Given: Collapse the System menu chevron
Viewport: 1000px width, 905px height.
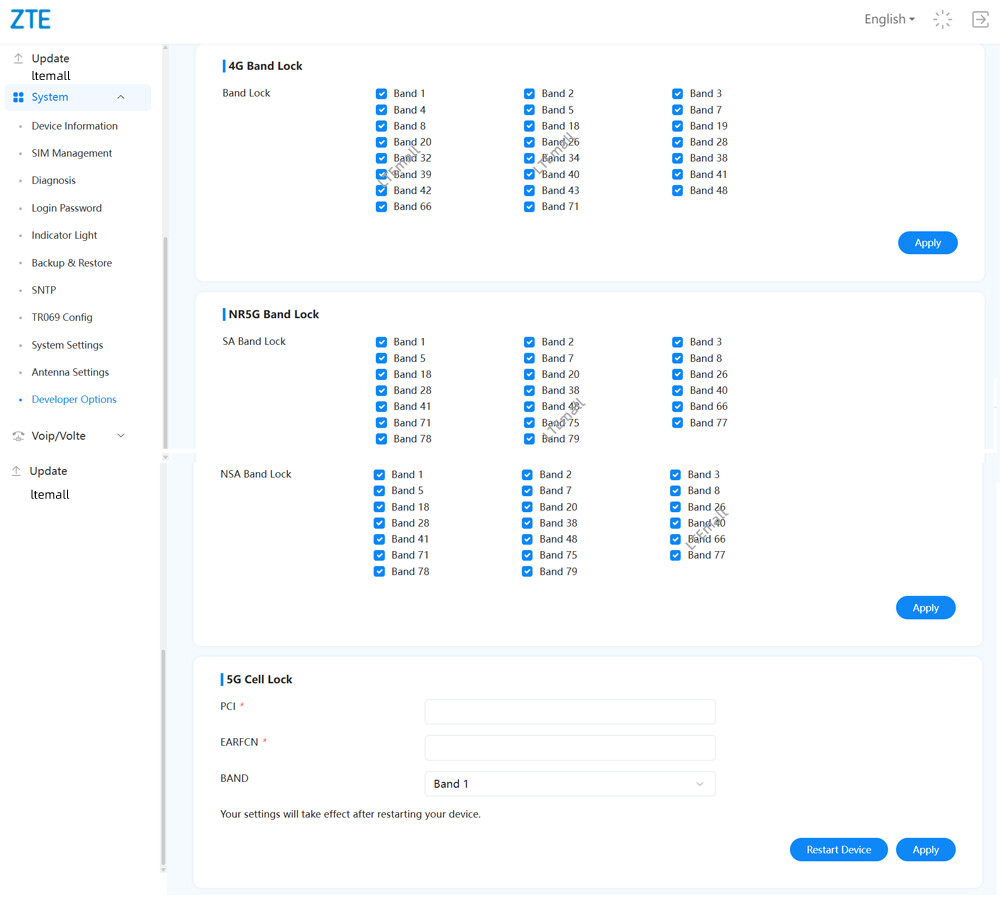Looking at the screenshot, I should point(121,97).
